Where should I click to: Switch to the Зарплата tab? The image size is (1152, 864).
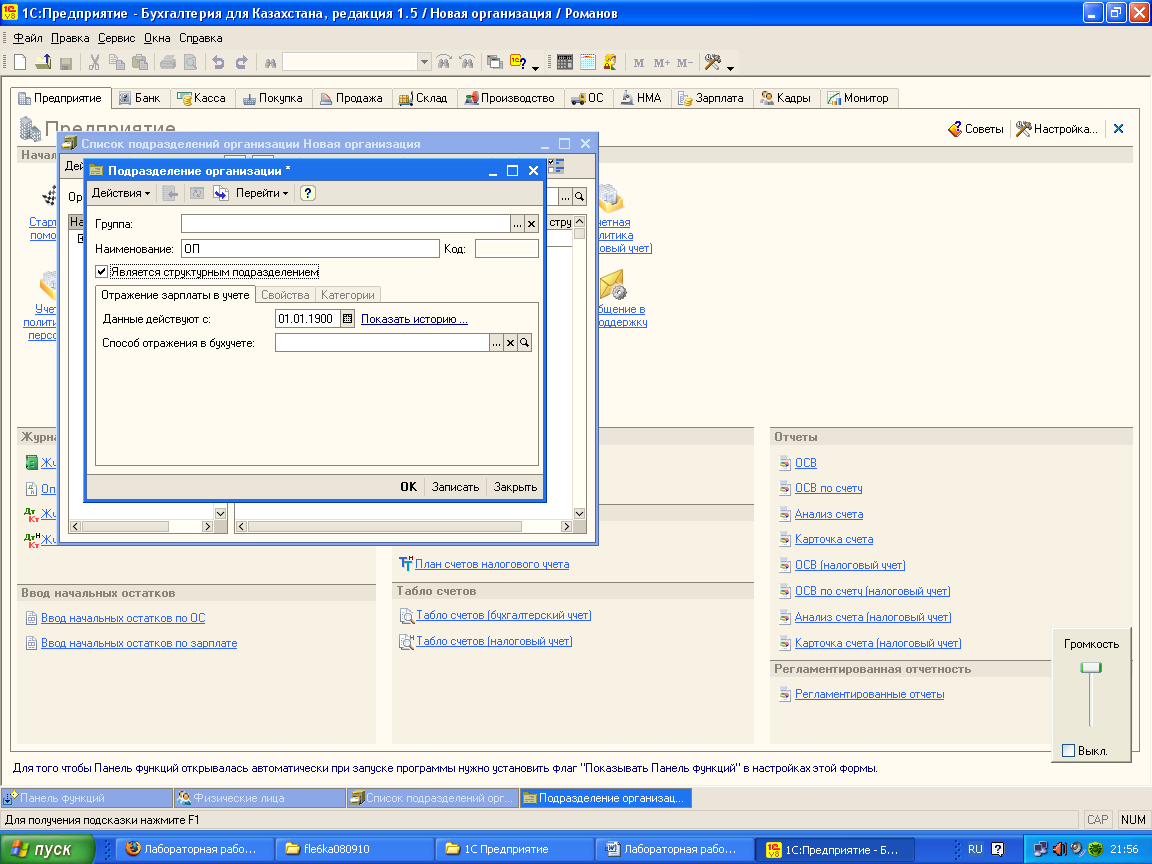[x=711, y=98]
